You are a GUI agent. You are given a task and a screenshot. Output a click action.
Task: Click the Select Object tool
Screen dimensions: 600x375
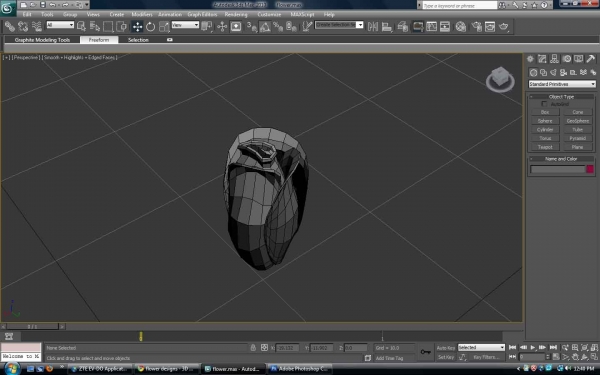click(81, 26)
